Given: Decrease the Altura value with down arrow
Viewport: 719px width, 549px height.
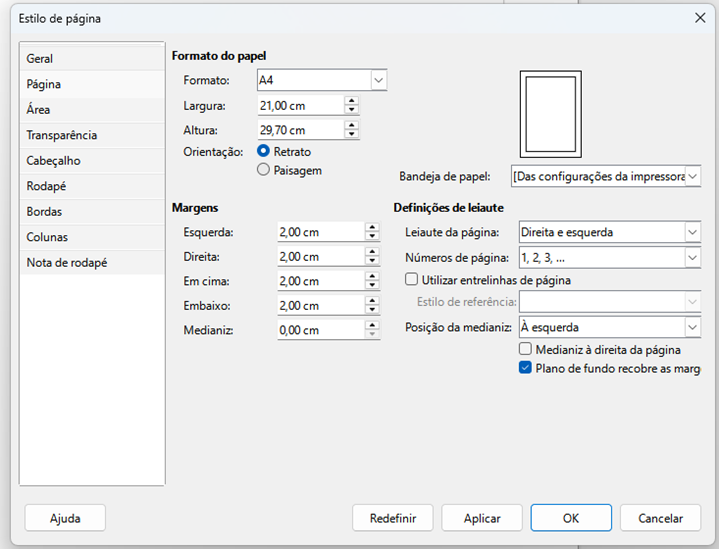Looking at the screenshot, I should (x=351, y=135).
